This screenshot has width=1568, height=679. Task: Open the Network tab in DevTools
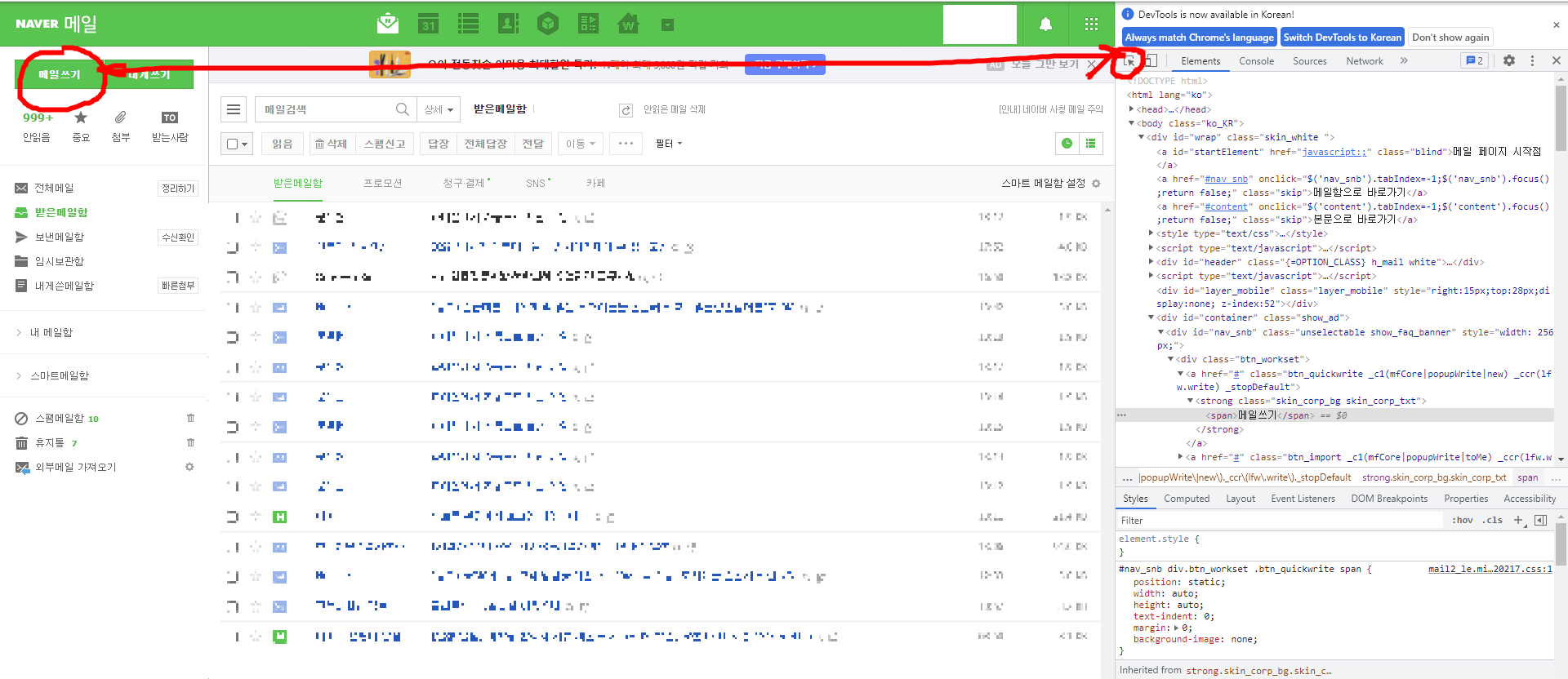click(1365, 60)
